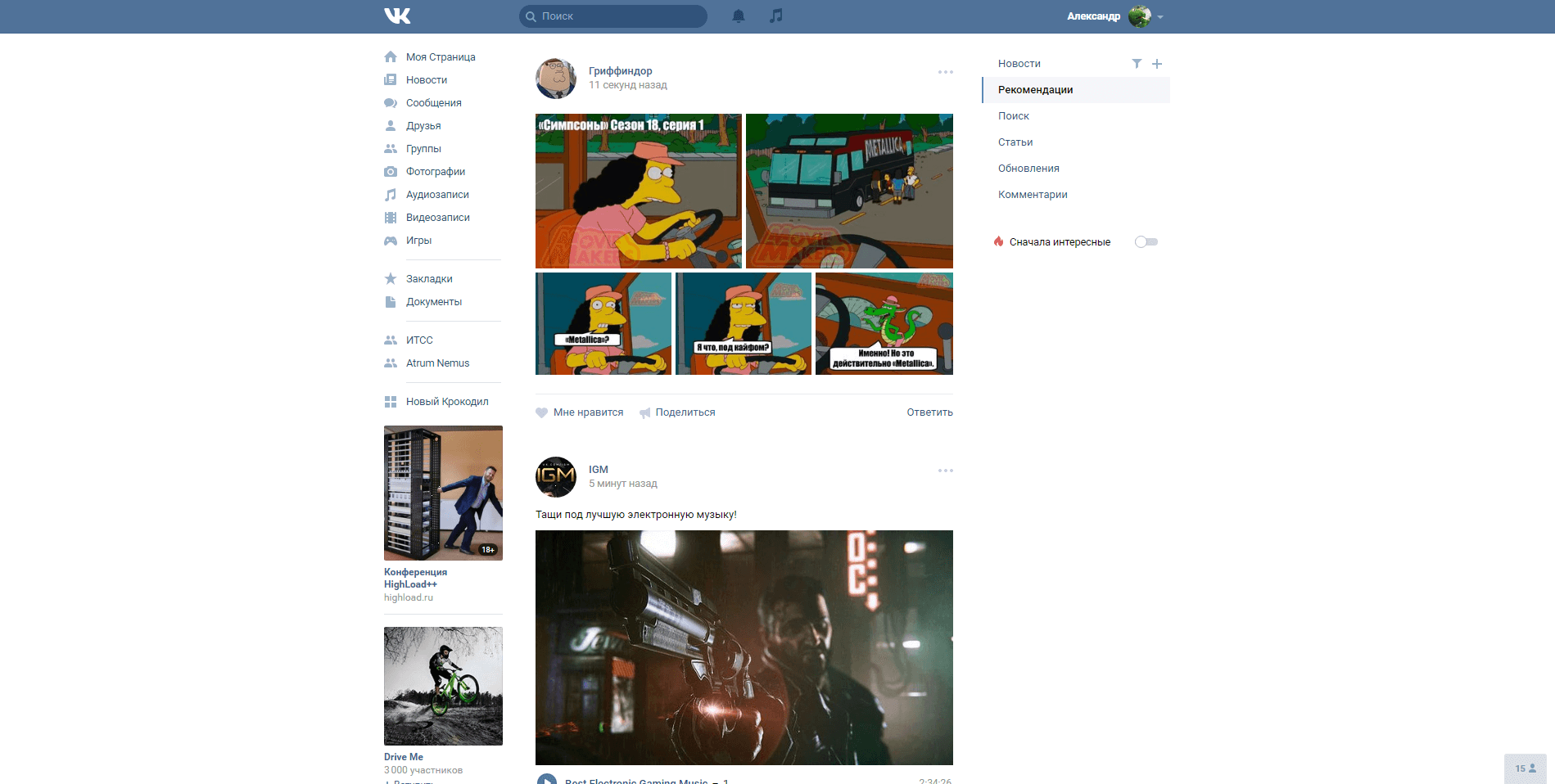Click the star icon beside Закладки
Viewport: 1555px width, 784px height.
(x=391, y=279)
